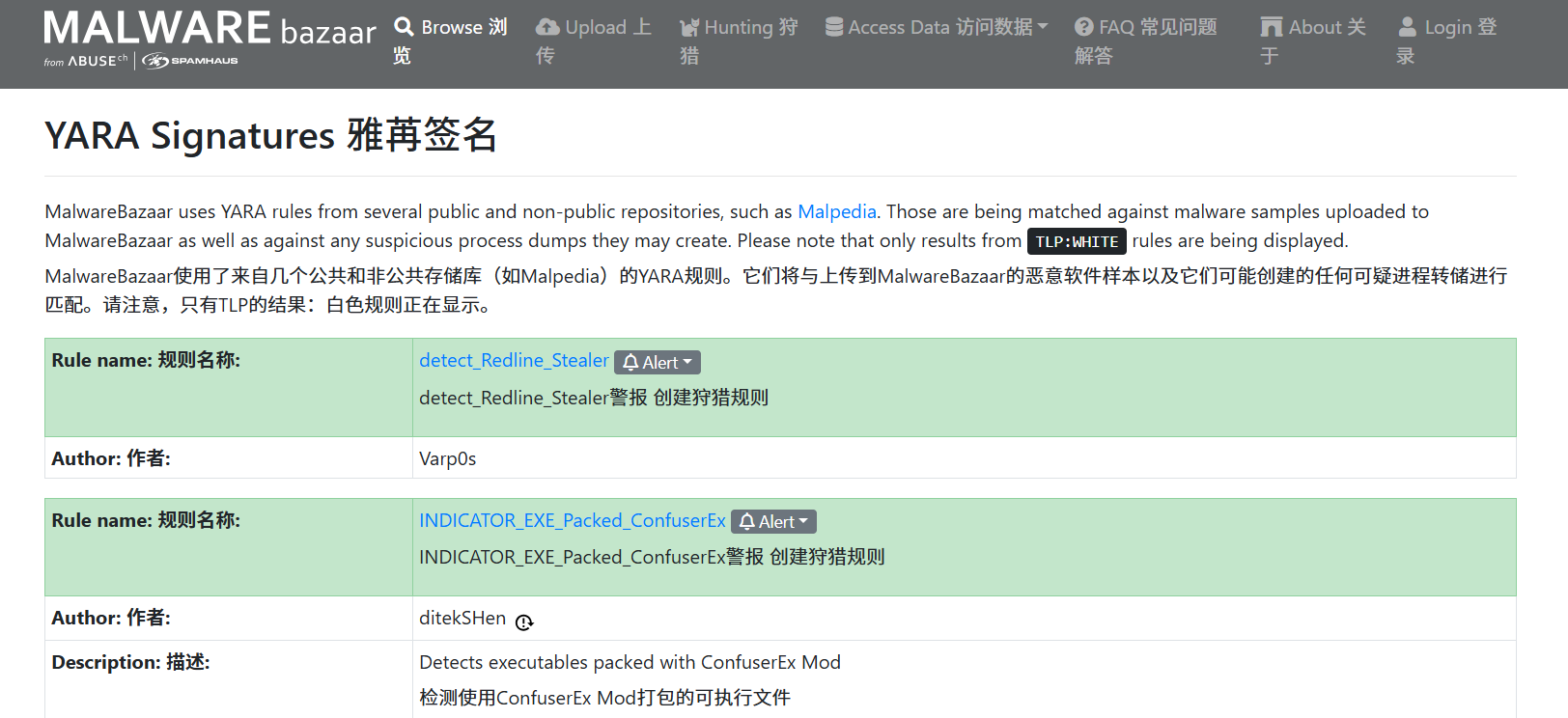
Task: Click the bell icon beside INDICATOR_EXE_Packed_ConfuserEx
Action: 747,522
